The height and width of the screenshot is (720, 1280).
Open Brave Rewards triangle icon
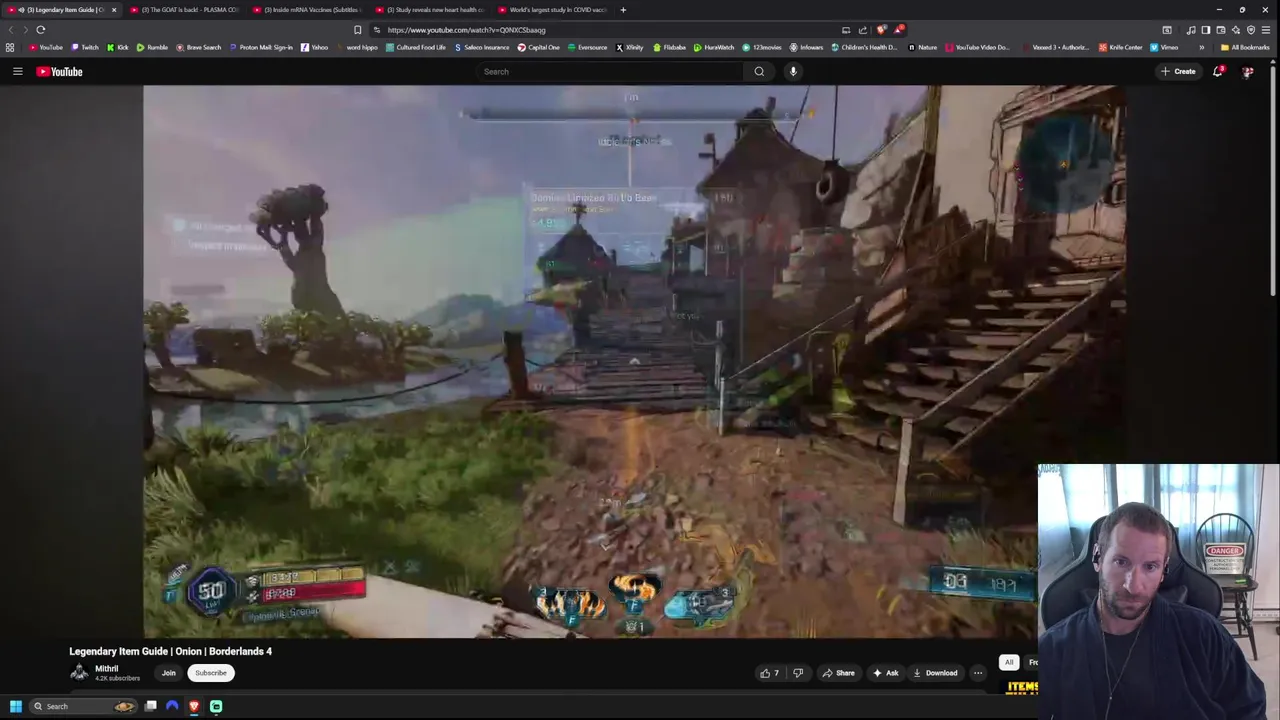click(898, 30)
